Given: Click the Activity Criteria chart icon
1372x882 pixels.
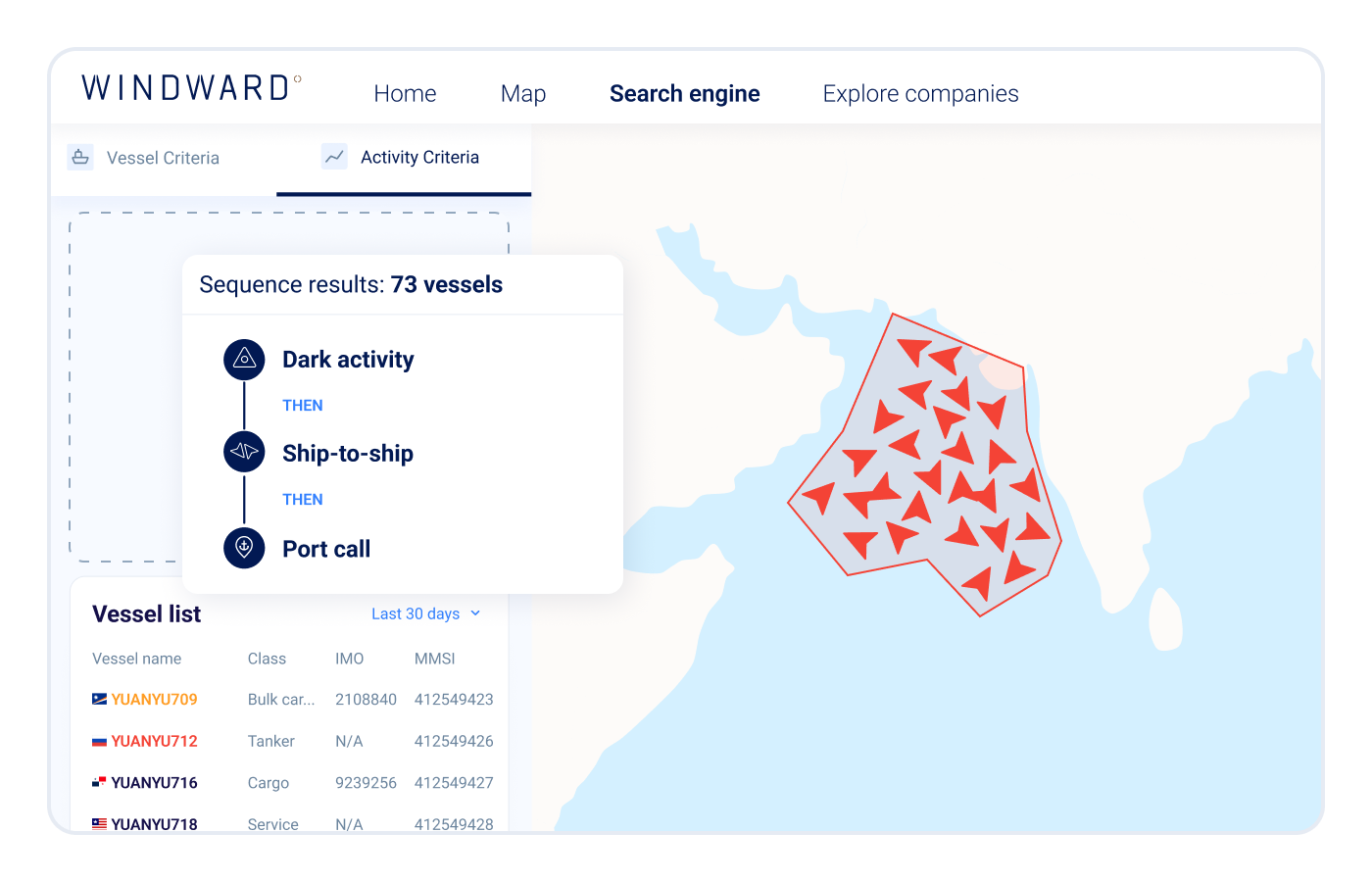Looking at the screenshot, I should pyautogui.click(x=334, y=157).
